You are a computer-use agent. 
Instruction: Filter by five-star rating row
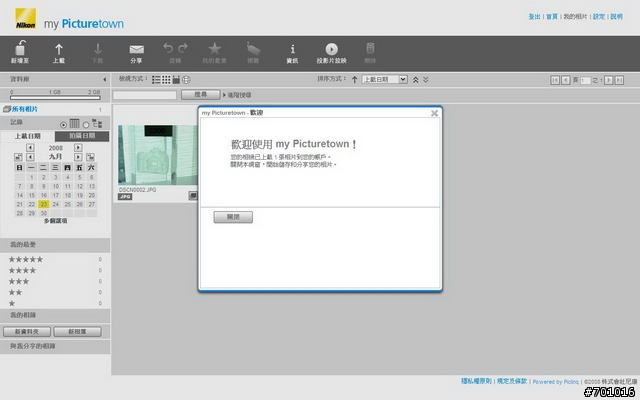pyautogui.click(x=55, y=260)
